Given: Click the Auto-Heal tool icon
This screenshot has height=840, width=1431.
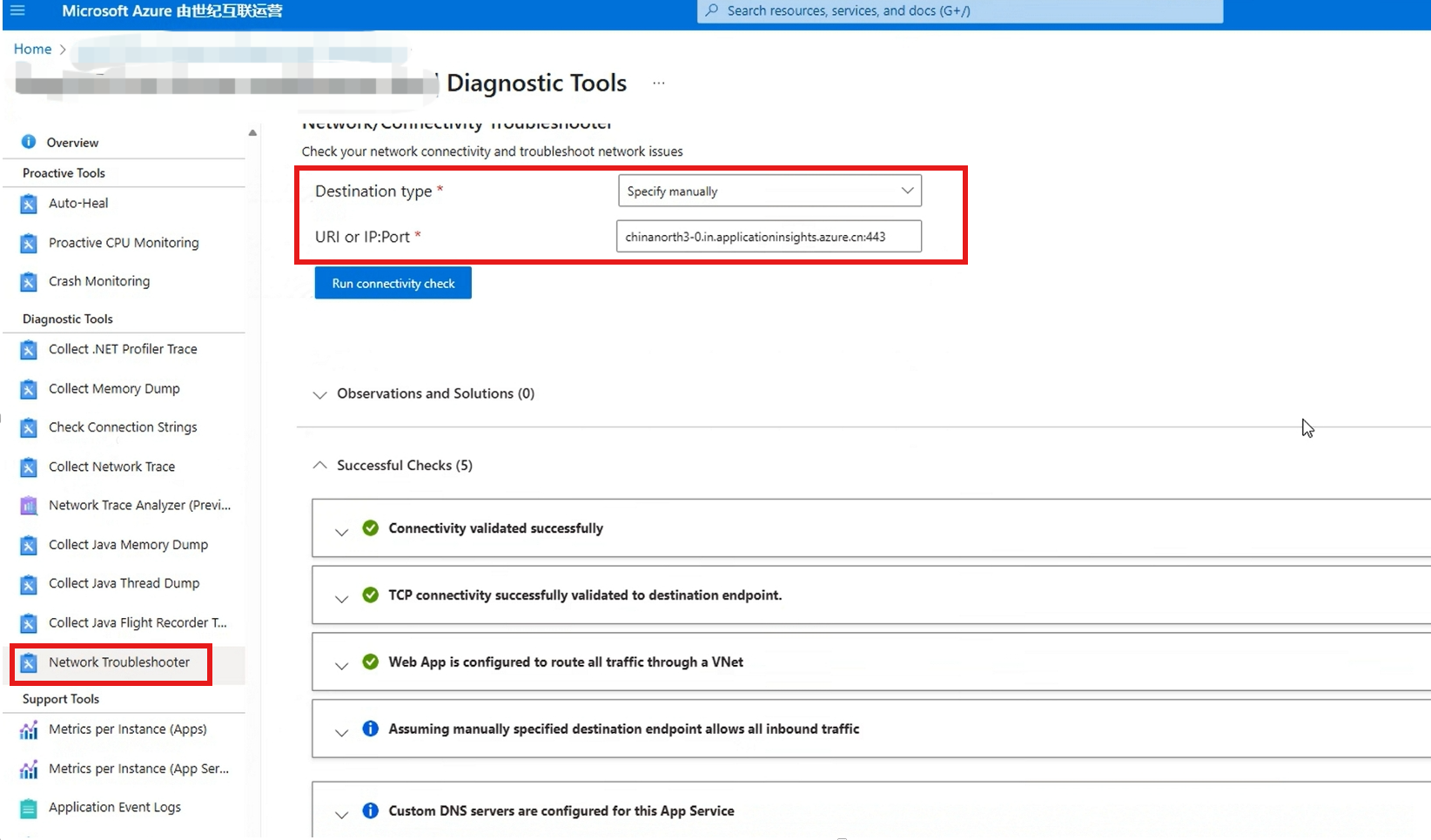Looking at the screenshot, I should pos(29,204).
